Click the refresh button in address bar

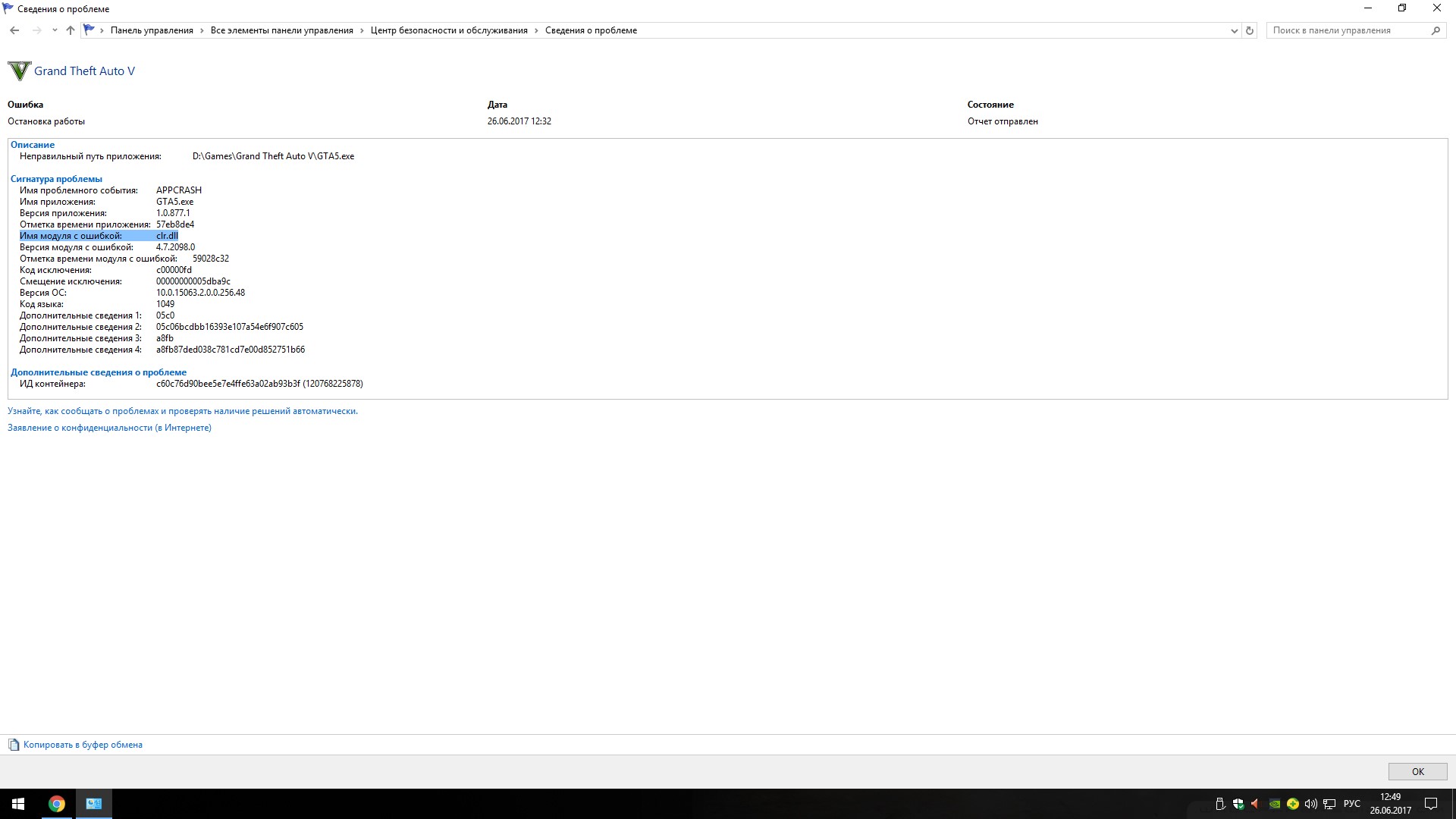pos(1250,30)
